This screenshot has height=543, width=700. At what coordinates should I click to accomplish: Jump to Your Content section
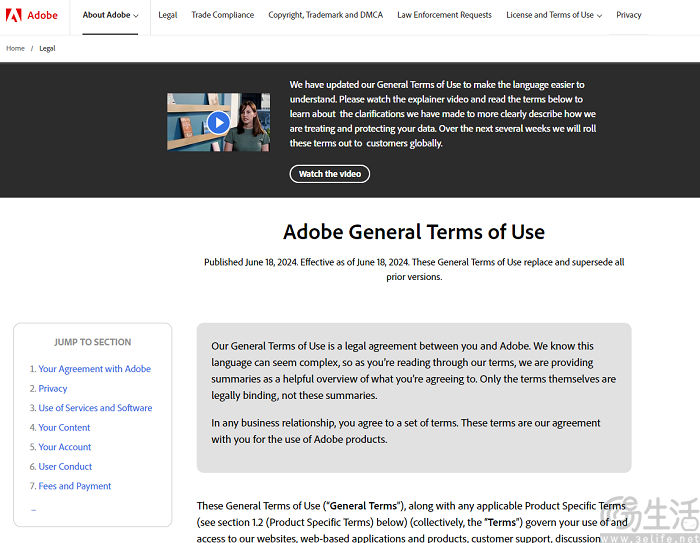point(64,427)
